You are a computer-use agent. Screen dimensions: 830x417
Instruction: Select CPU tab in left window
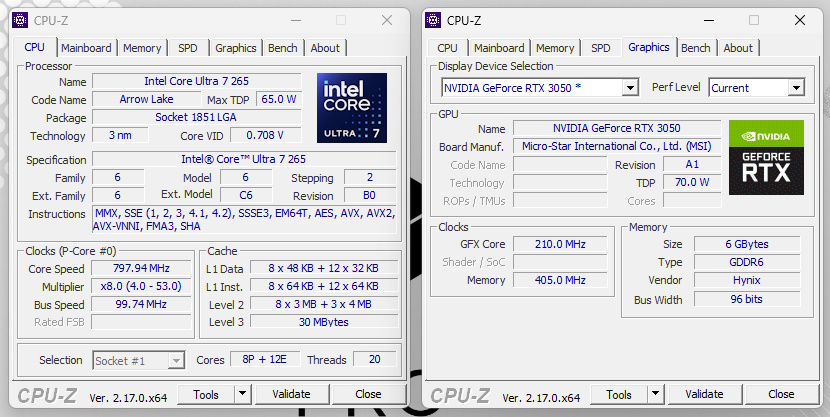[x=34, y=47]
